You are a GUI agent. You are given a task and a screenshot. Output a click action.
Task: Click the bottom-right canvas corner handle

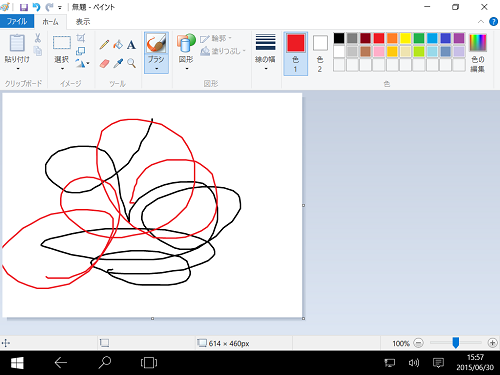[x=303, y=318]
